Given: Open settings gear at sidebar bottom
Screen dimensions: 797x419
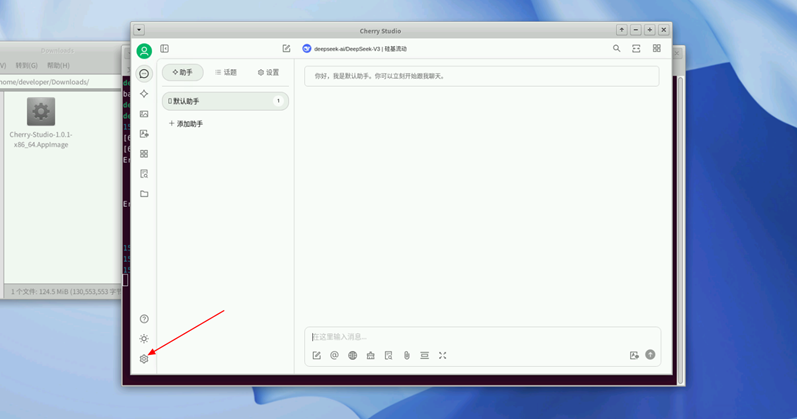Looking at the screenshot, I should coord(144,359).
